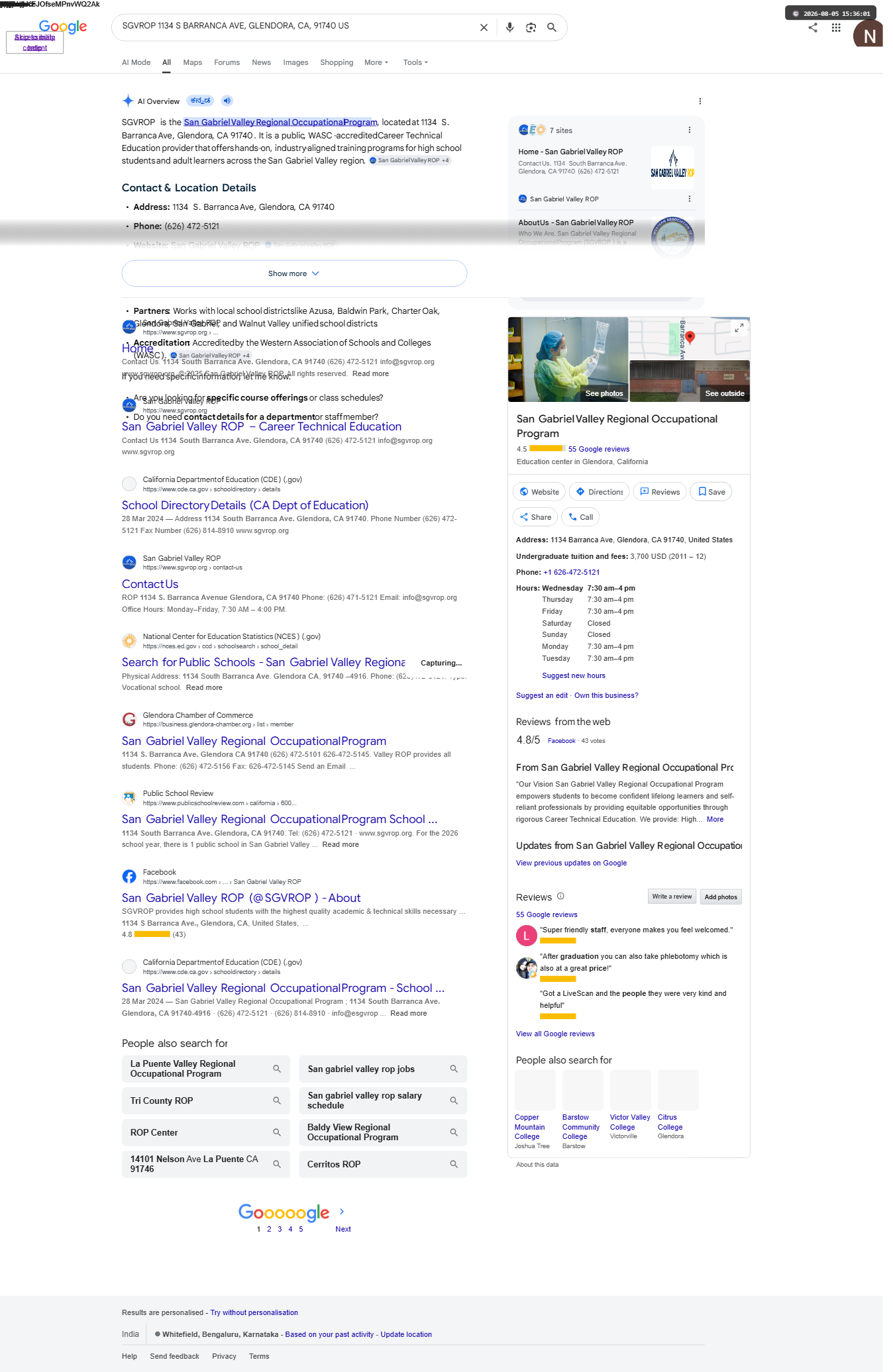Open AI Overview three-dot options menu
893x1372 pixels.
coord(700,101)
